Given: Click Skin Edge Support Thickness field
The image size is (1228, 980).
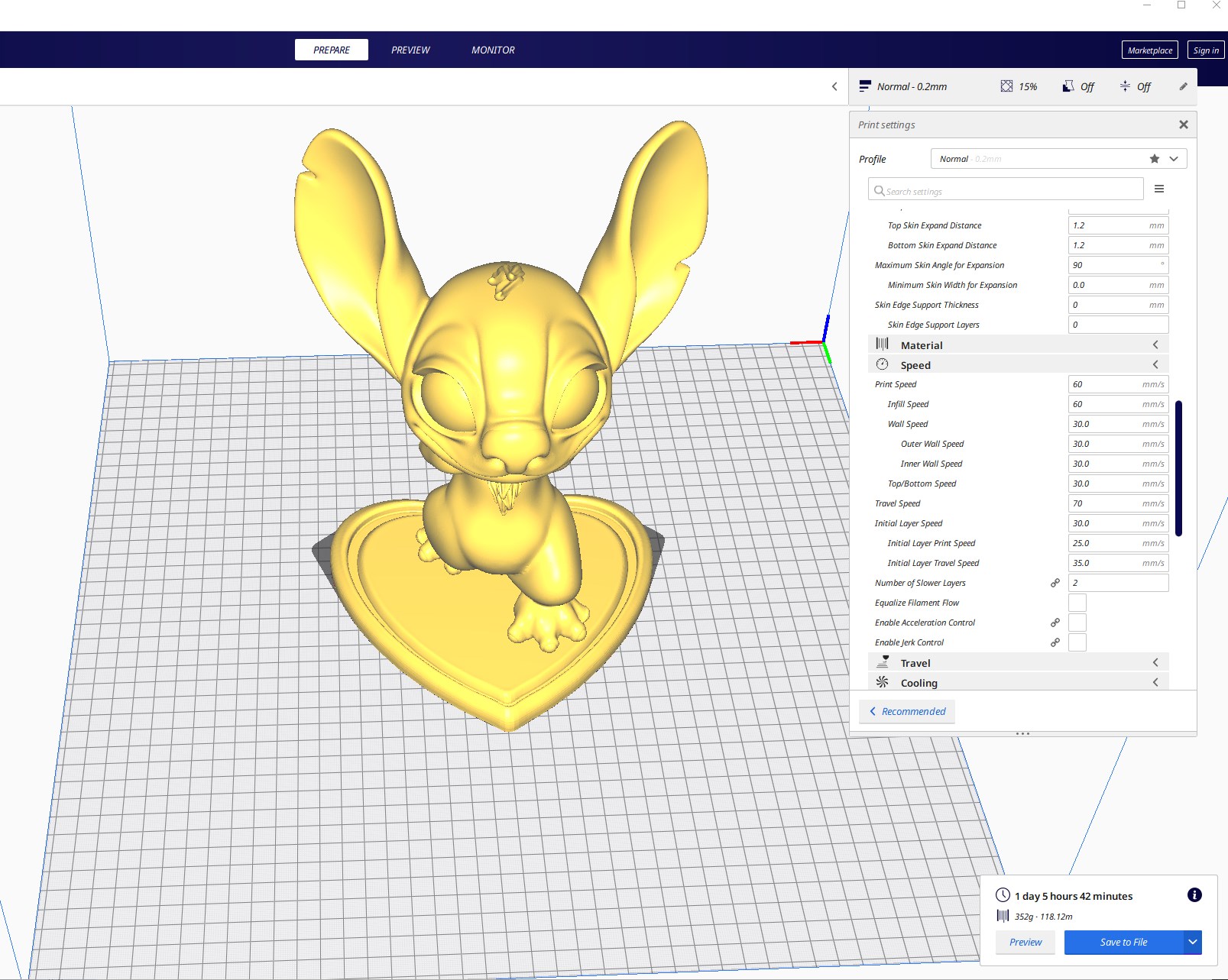Looking at the screenshot, I should point(1118,305).
